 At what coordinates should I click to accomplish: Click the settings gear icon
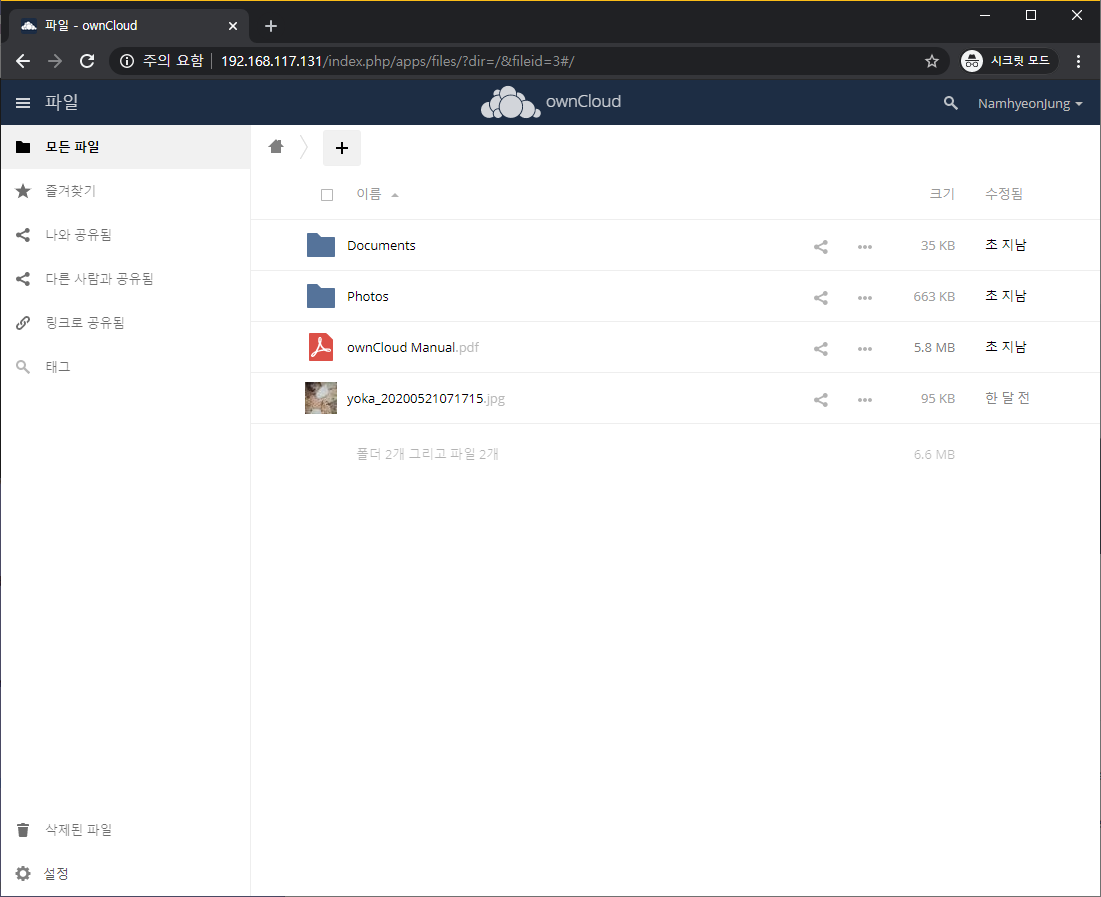[x=23, y=873]
